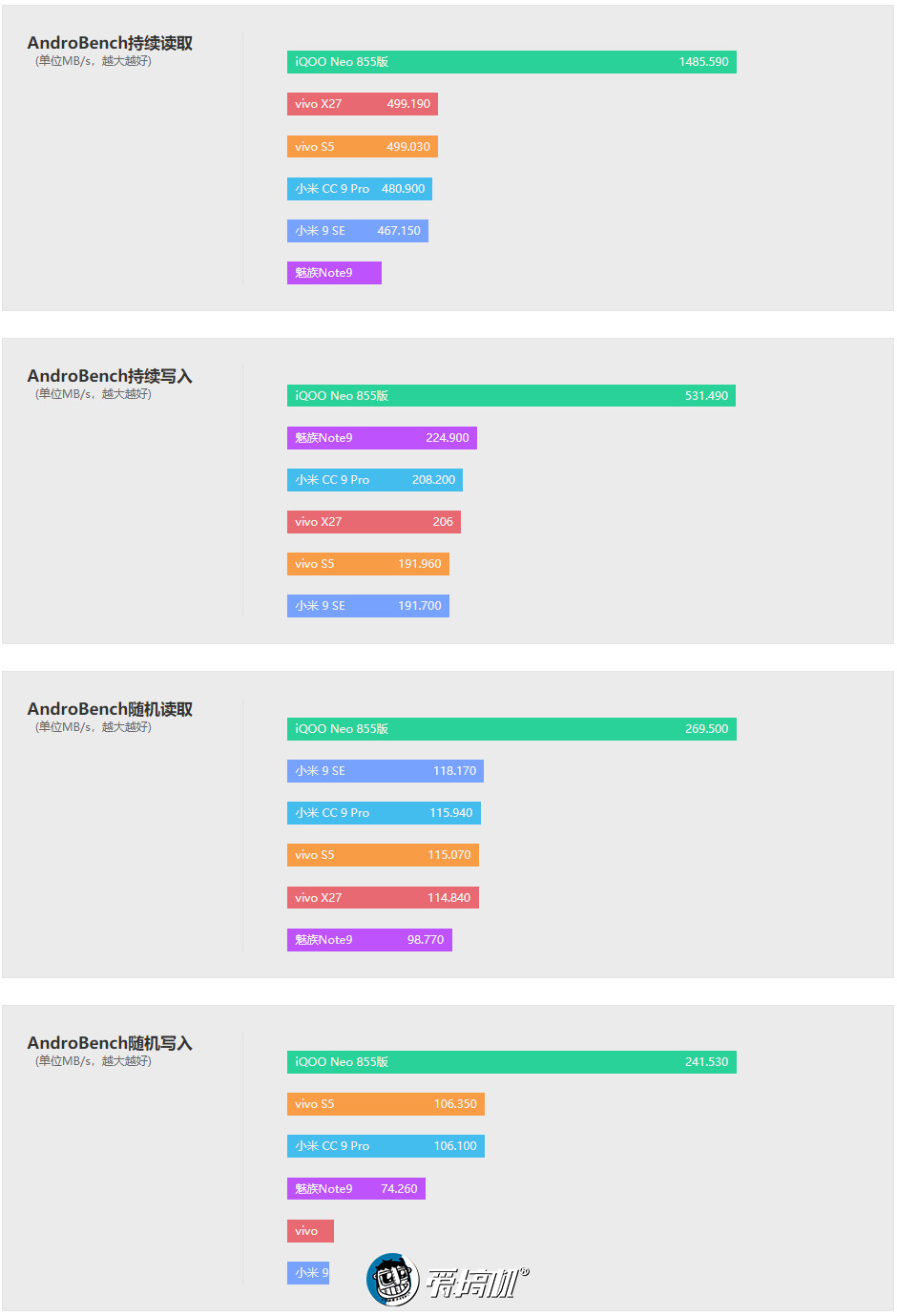The height and width of the screenshot is (1316, 897).
Task: Click the 魅族Note9 224.900 bar
Action: click(x=382, y=438)
